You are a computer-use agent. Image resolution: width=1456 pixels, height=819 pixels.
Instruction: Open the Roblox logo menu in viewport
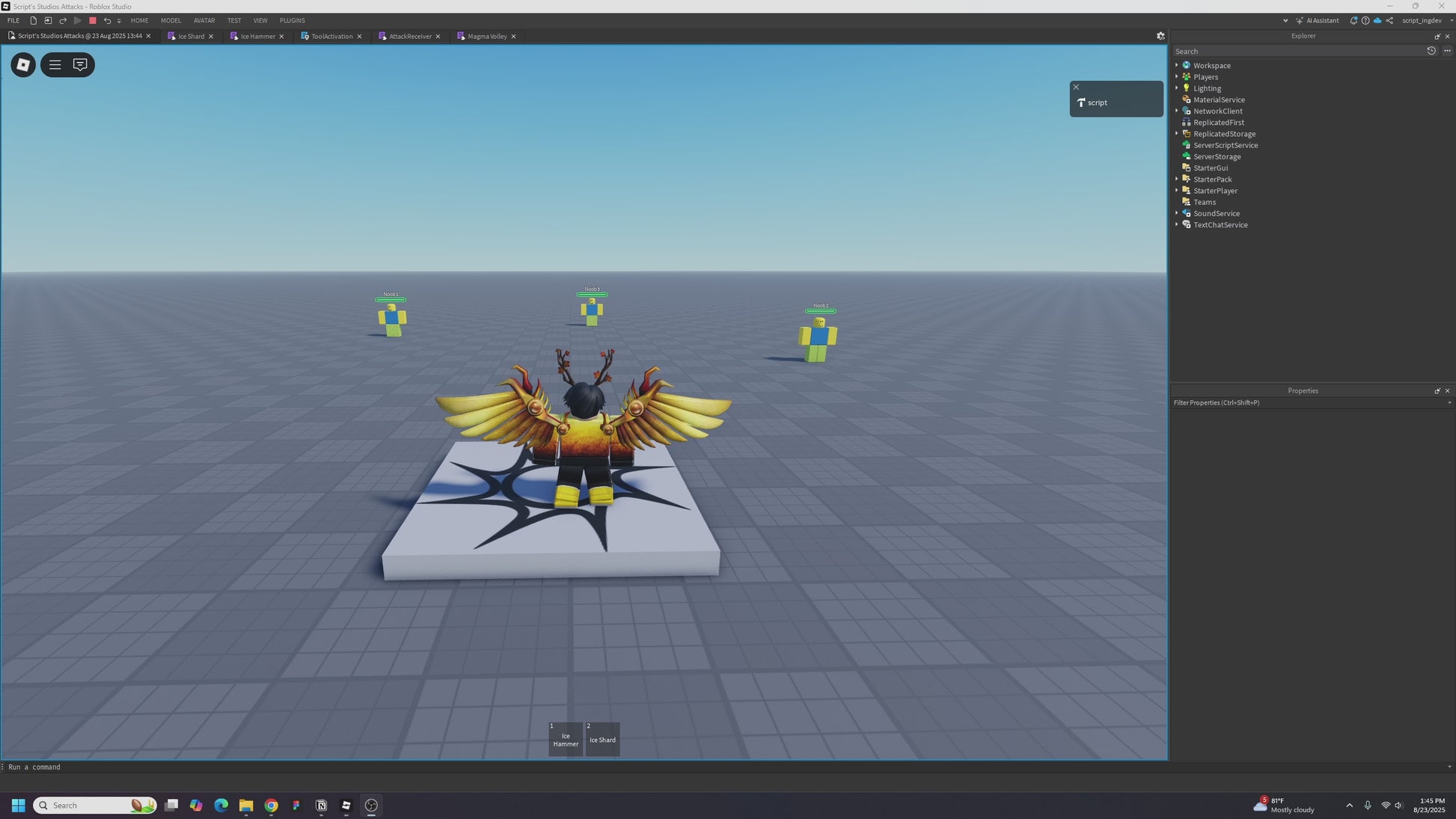tap(23, 65)
